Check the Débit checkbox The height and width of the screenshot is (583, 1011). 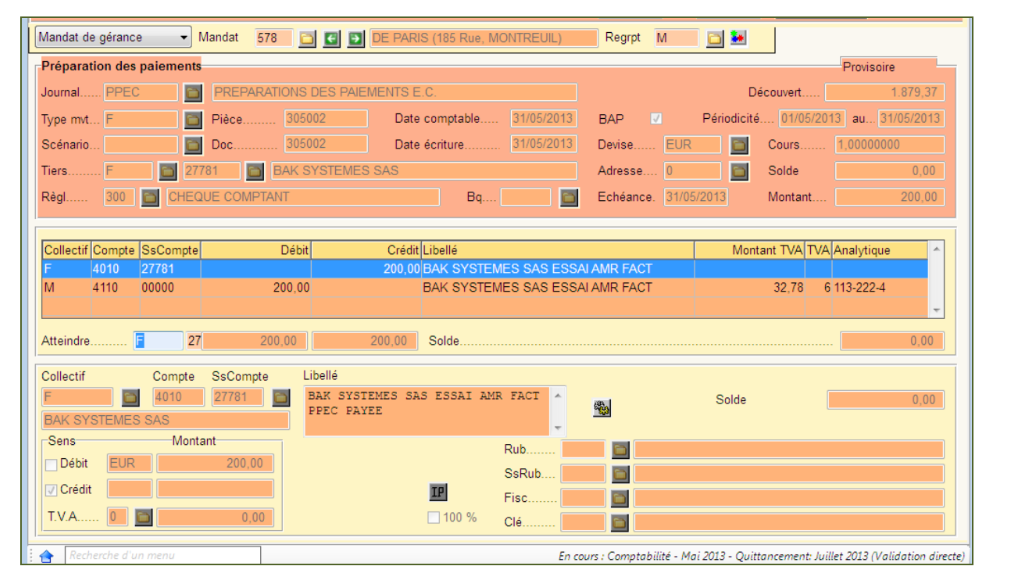[51, 464]
